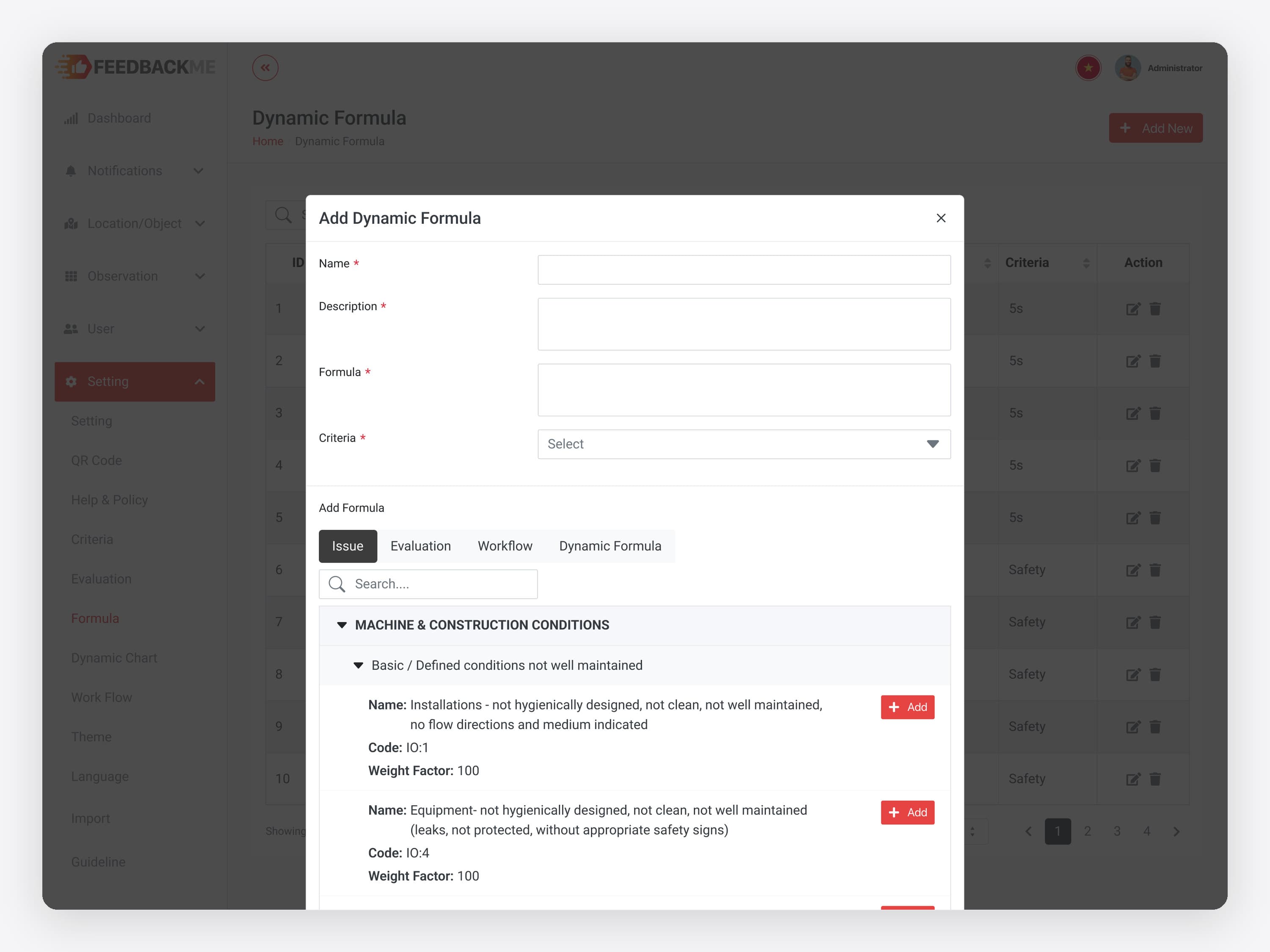1270x952 pixels.
Task: Open the Criteria Select dropdown
Action: click(x=743, y=444)
